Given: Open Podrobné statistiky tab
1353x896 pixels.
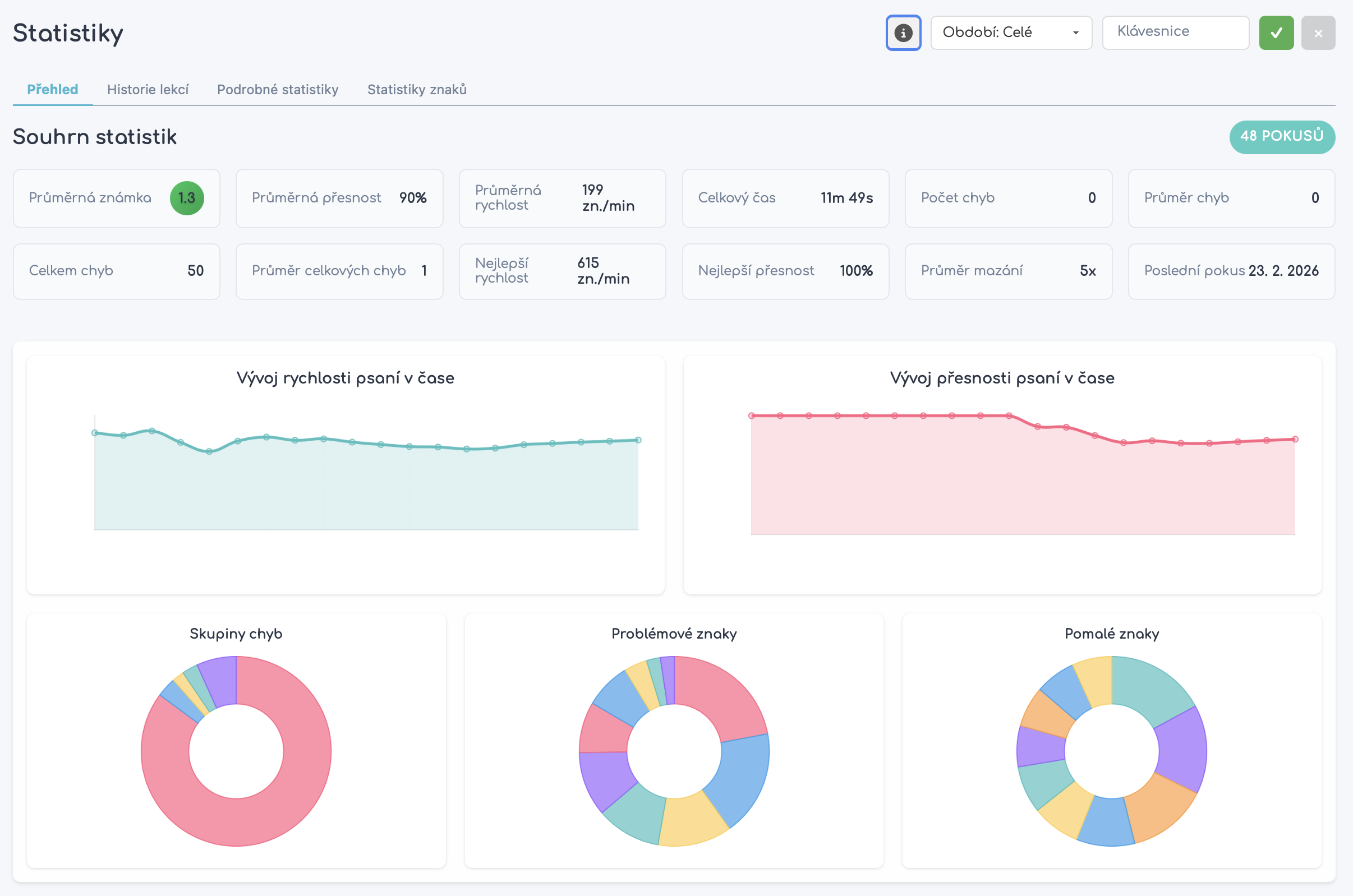Looking at the screenshot, I should click(278, 90).
